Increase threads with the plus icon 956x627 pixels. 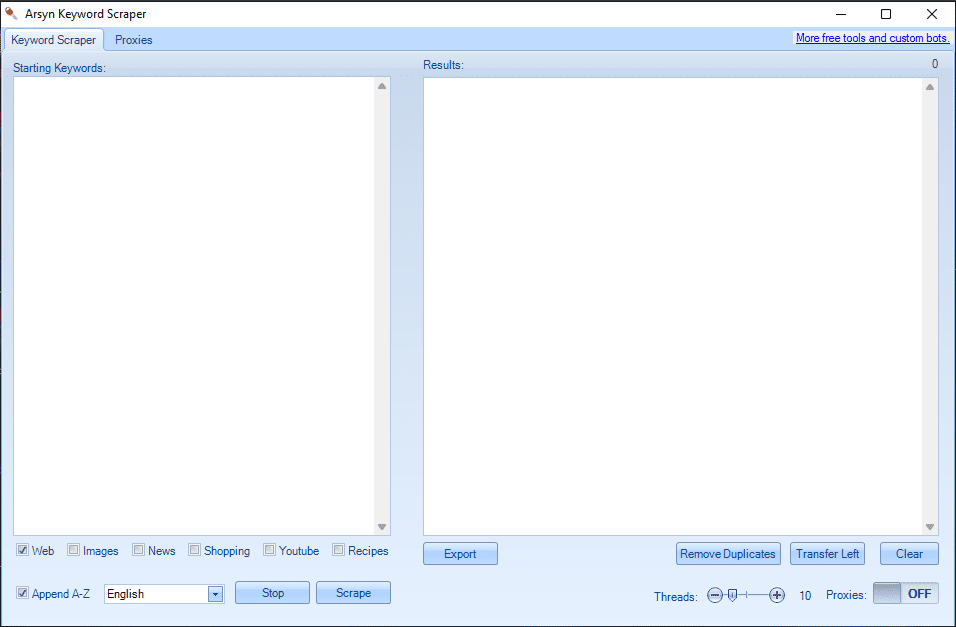point(777,595)
